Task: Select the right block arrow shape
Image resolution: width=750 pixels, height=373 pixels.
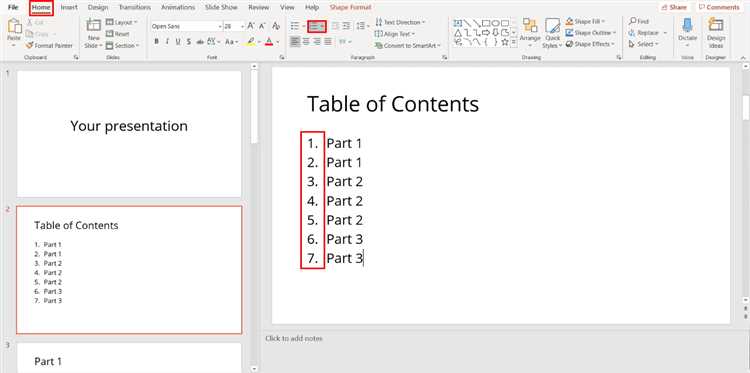Action: tap(486, 33)
